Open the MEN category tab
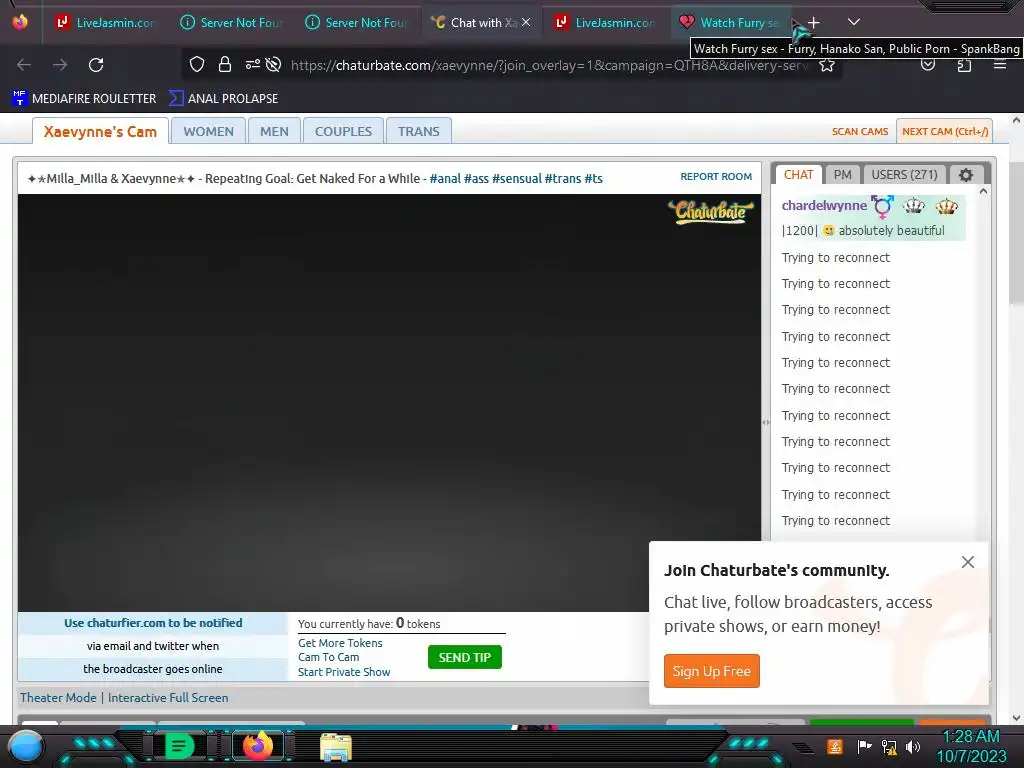The height and width of the screenshot is (768, 1024). click(x=274, y=131)
